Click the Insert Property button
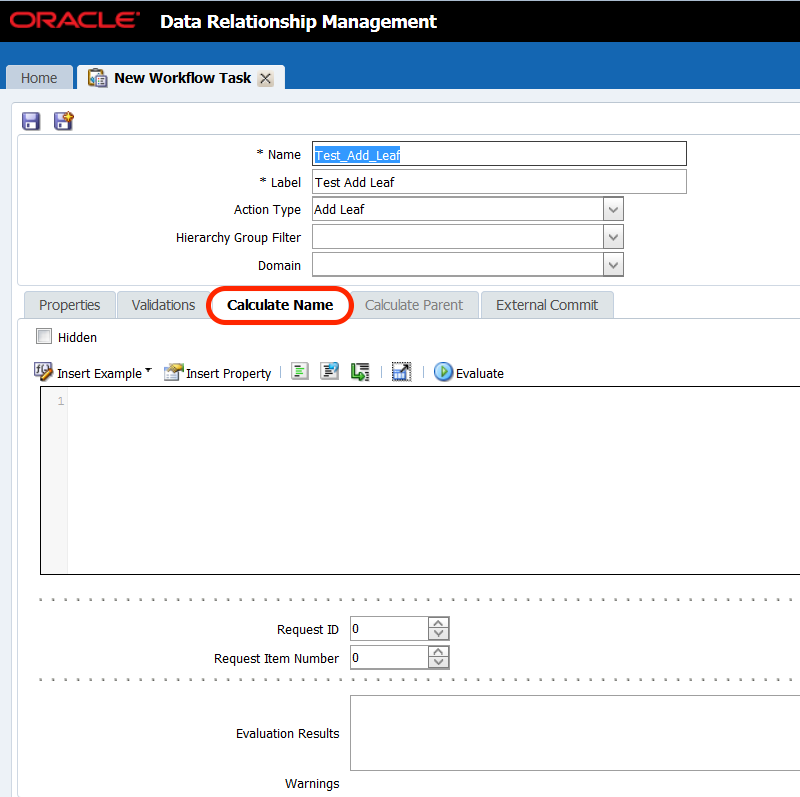This screenshot has width=800, height=797. [x=218, y=373]
